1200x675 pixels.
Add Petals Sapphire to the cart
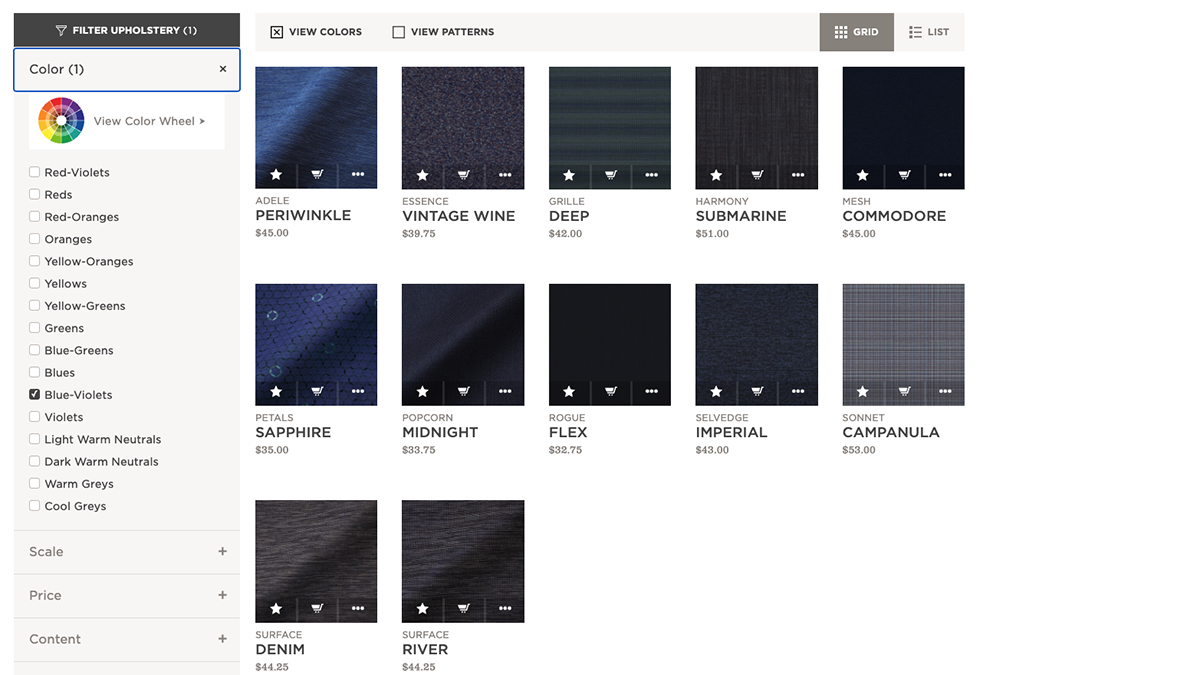pyautogui.click(x=317, y=392)
